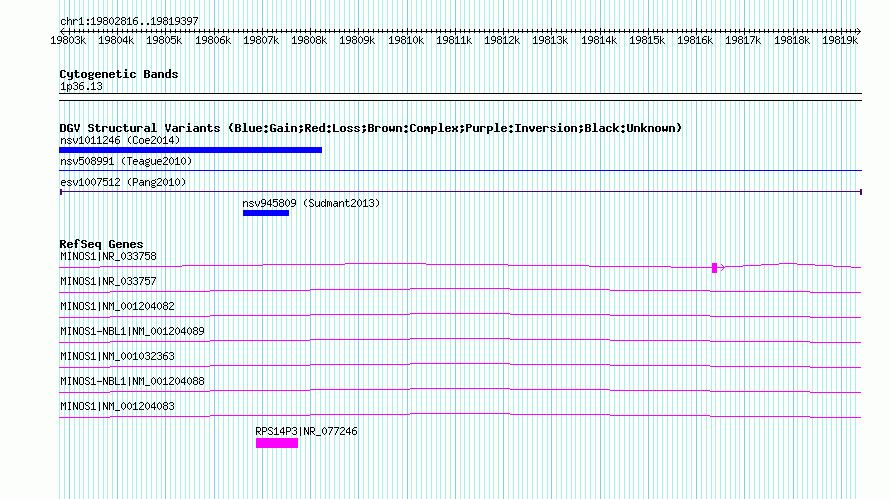Open the RPS14P3|NR_077246 gene label
This screenshot has height=499, width=890.
coord(307,431)
